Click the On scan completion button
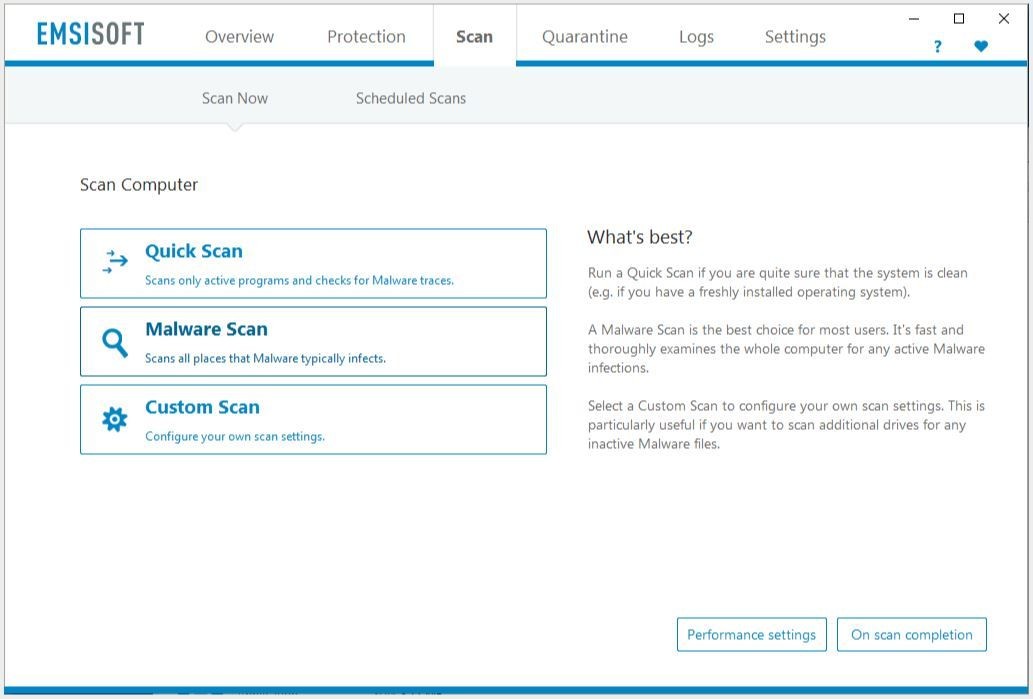The height and width of the screenshot is (699, 1033). tap(911, 635)
